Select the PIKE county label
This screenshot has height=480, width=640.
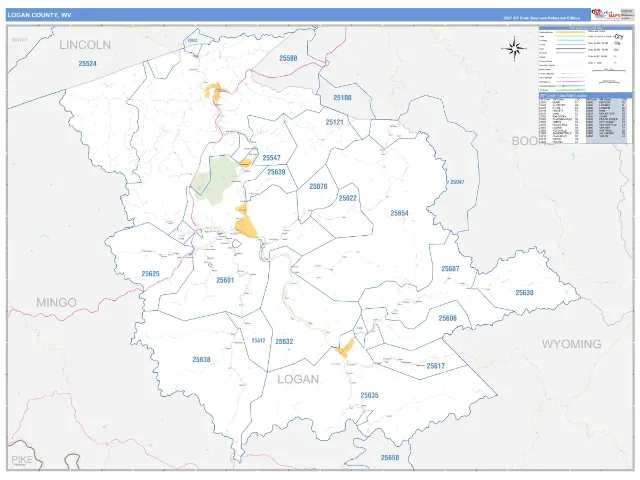22,460
